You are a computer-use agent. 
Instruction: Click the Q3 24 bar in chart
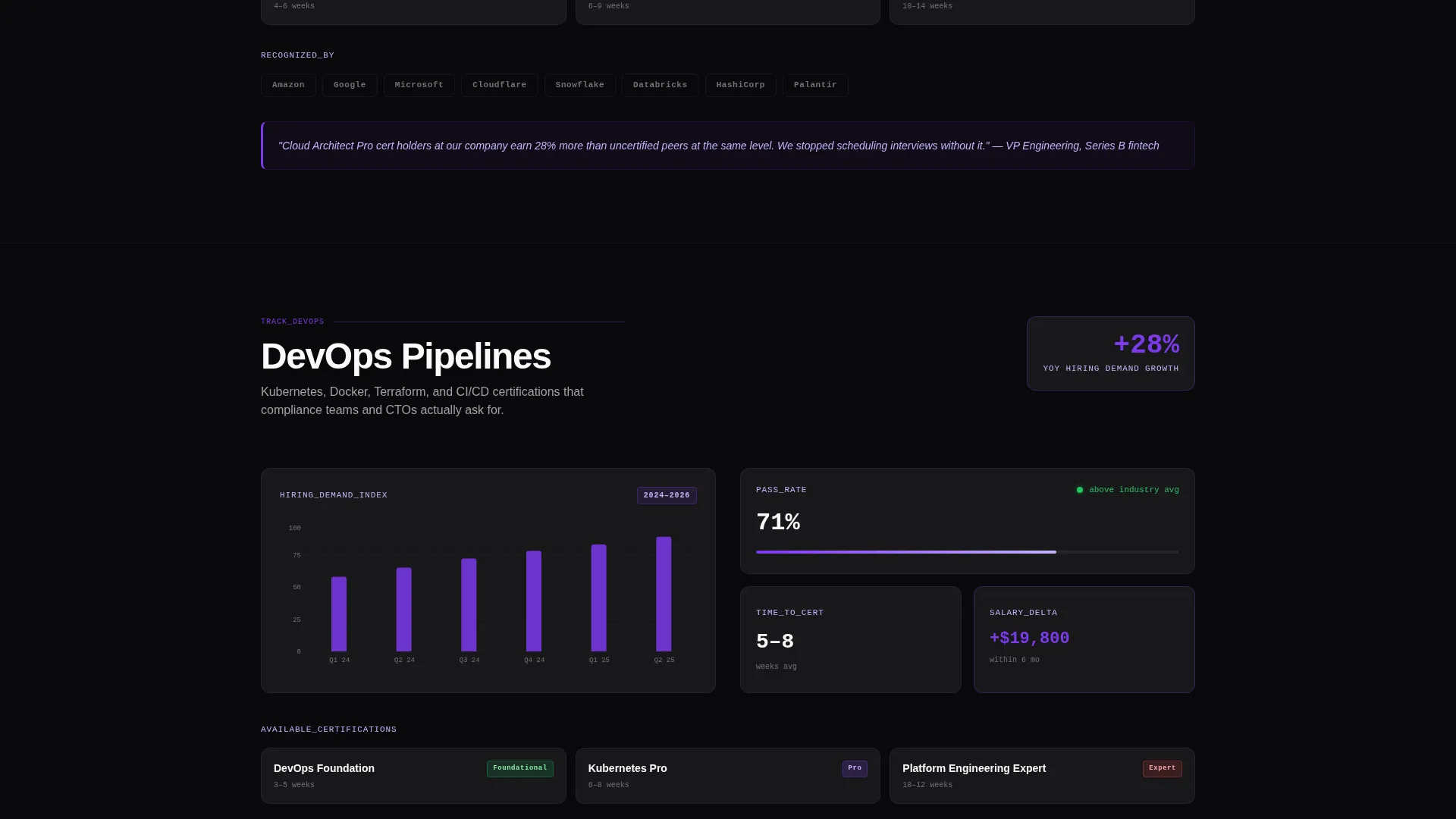(x=469, y=605)
